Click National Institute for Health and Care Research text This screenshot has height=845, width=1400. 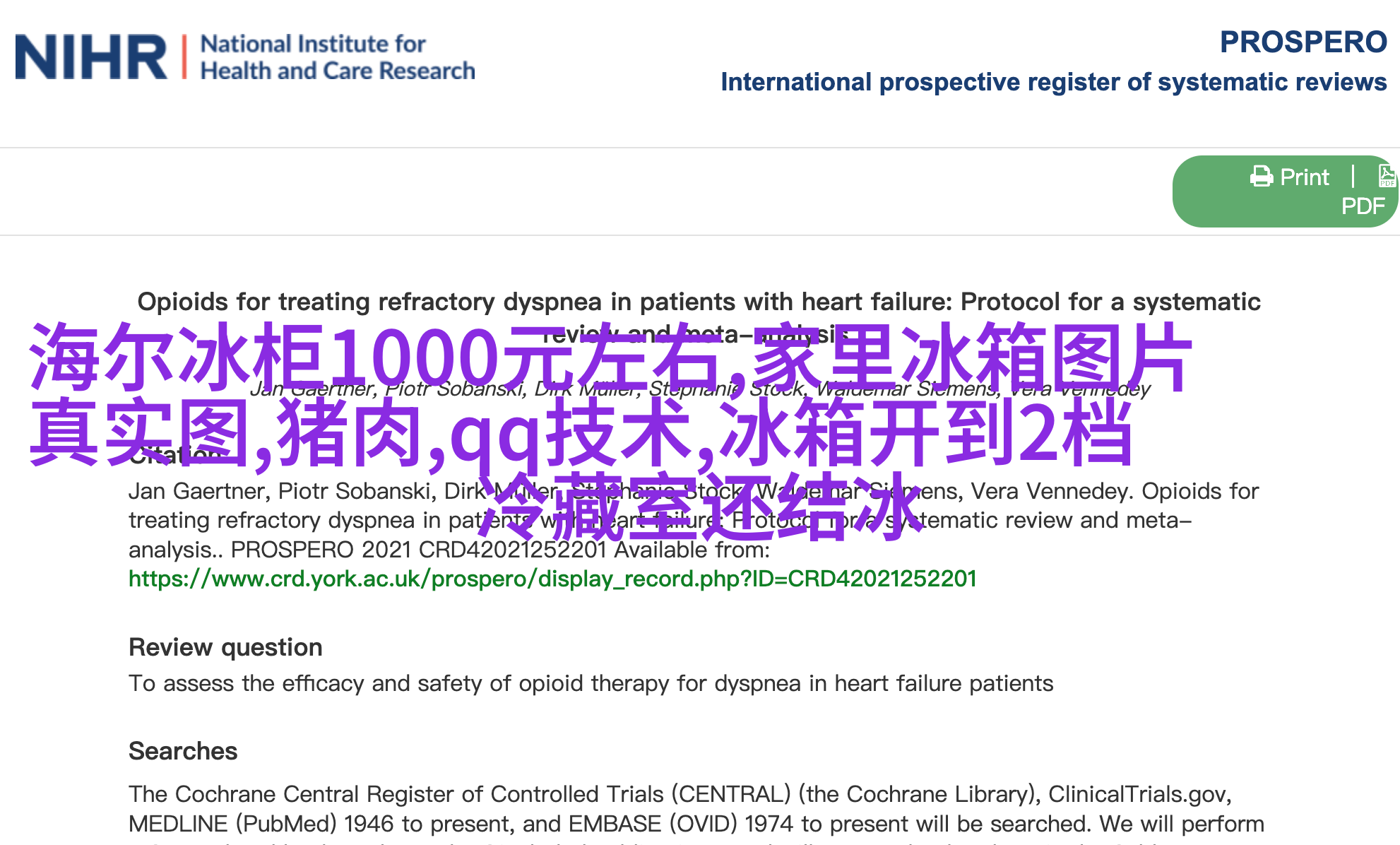pos(337,57)
